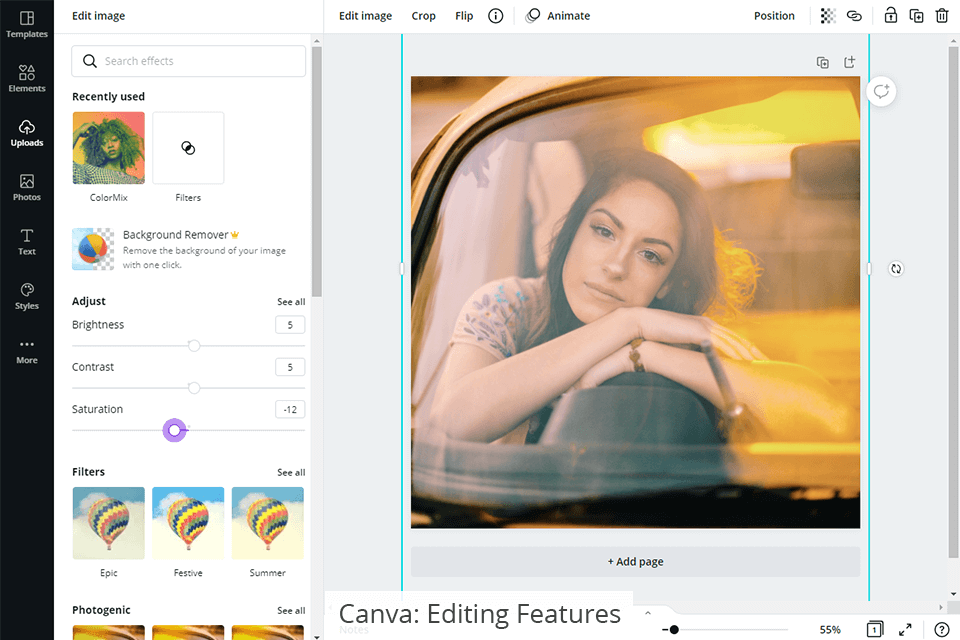Click the add comment bubble icon

coord(881,92)
